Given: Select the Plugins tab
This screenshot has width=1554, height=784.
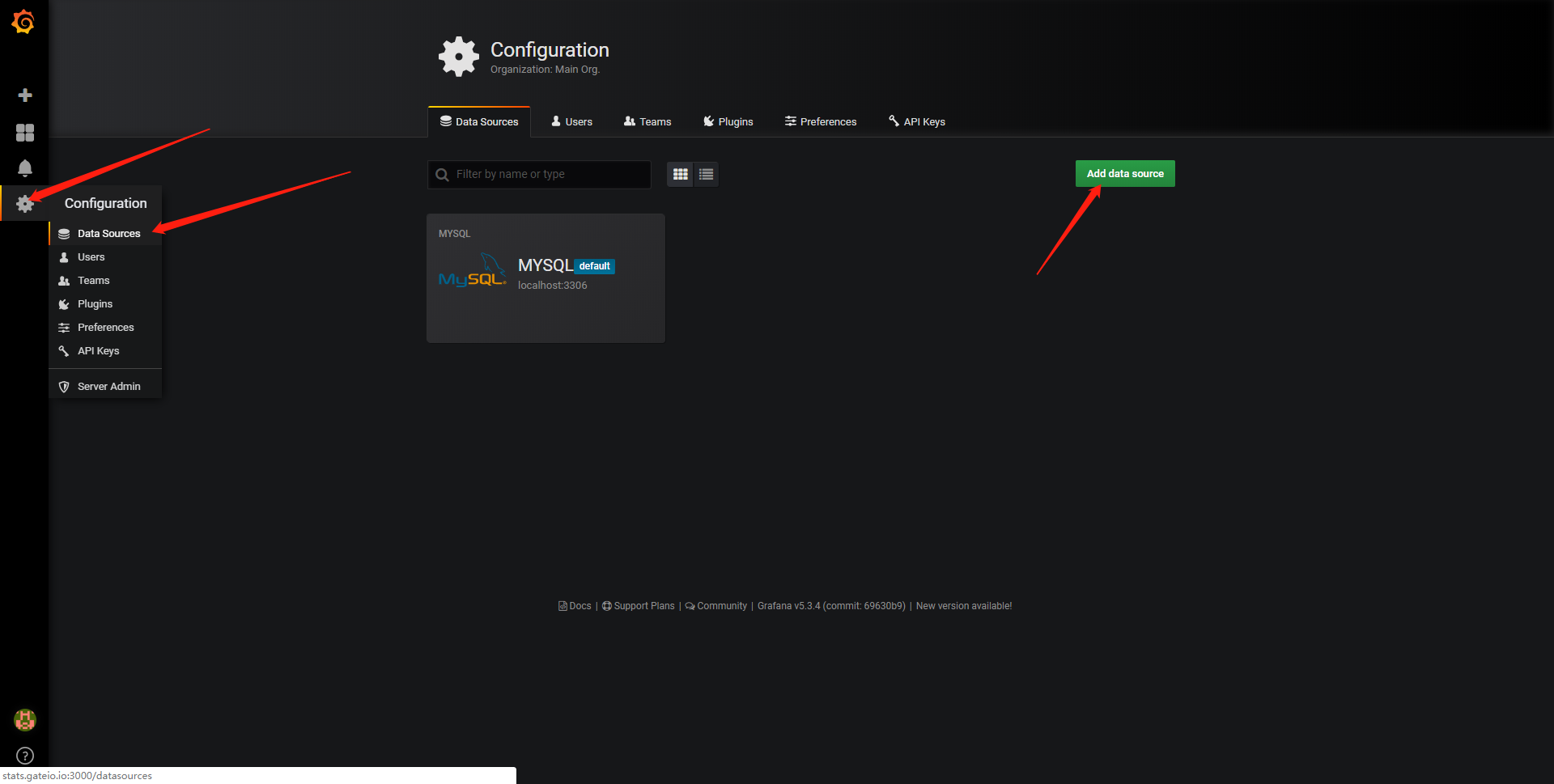Looking at the screenshot, I should click(728, 121).
